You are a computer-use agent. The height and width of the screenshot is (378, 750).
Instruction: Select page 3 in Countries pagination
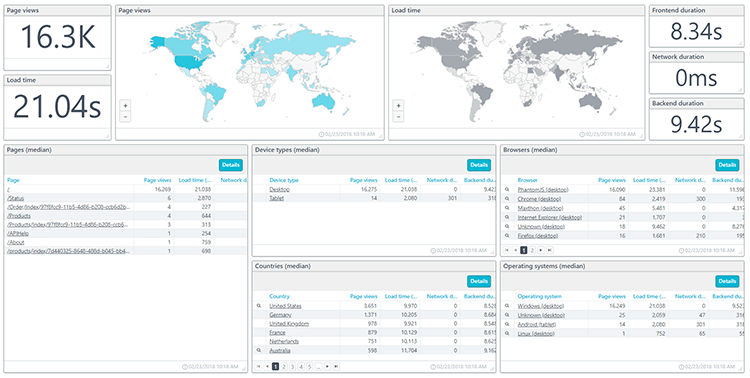point(292,367)
